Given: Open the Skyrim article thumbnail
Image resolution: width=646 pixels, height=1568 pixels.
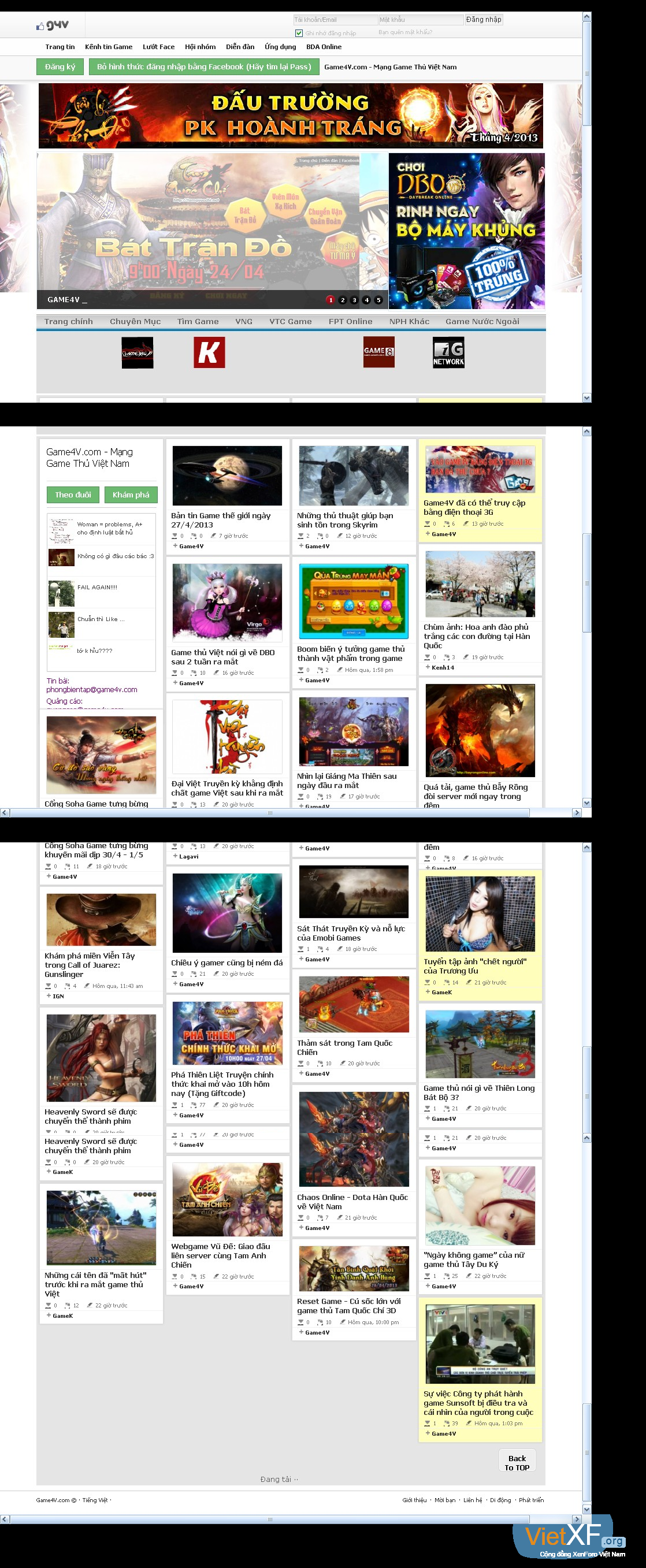Looking at the screenshot, I should (x=354, y=475).
